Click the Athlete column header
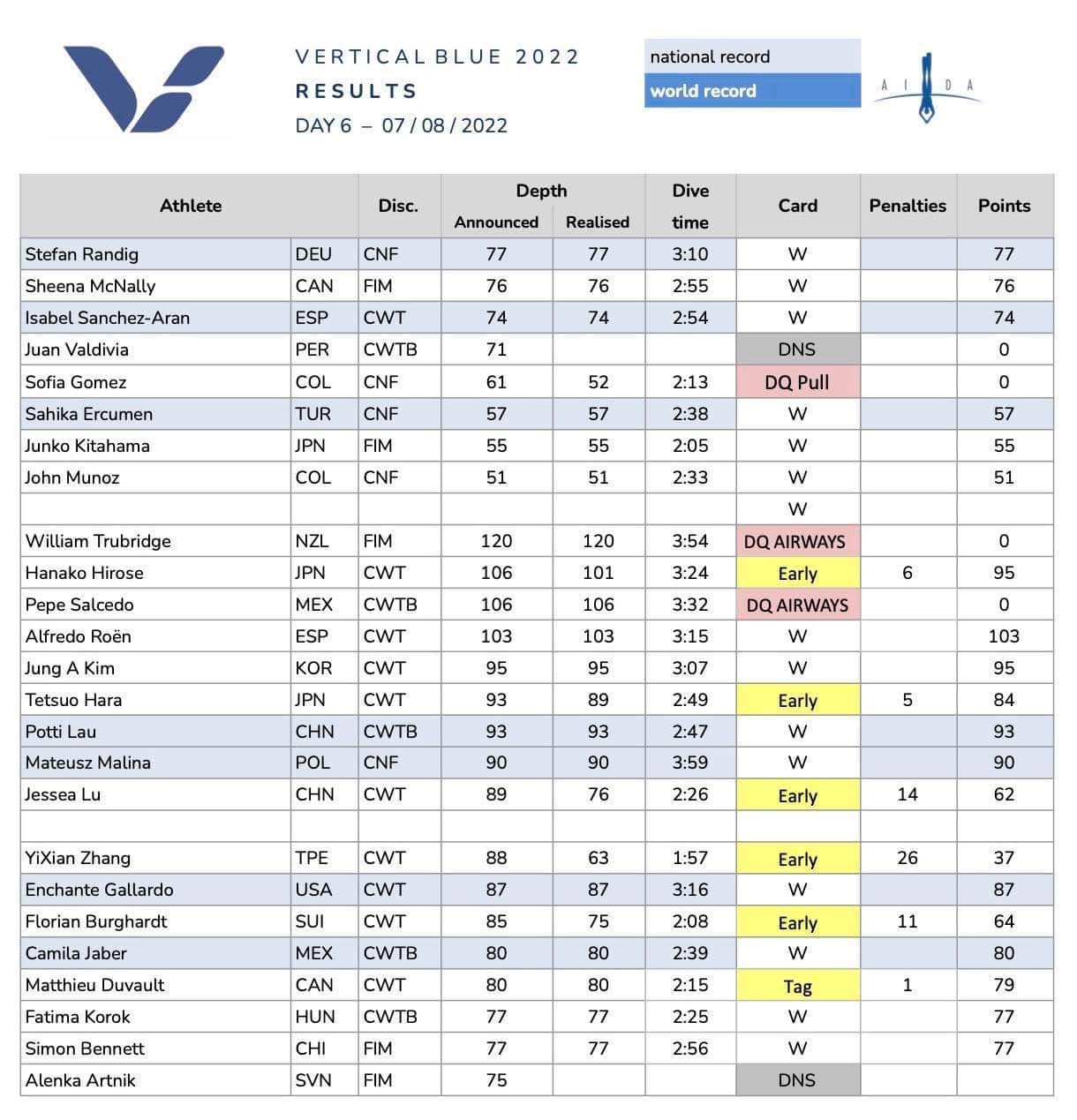1077x1120 pixels. [x=190, y=206]
